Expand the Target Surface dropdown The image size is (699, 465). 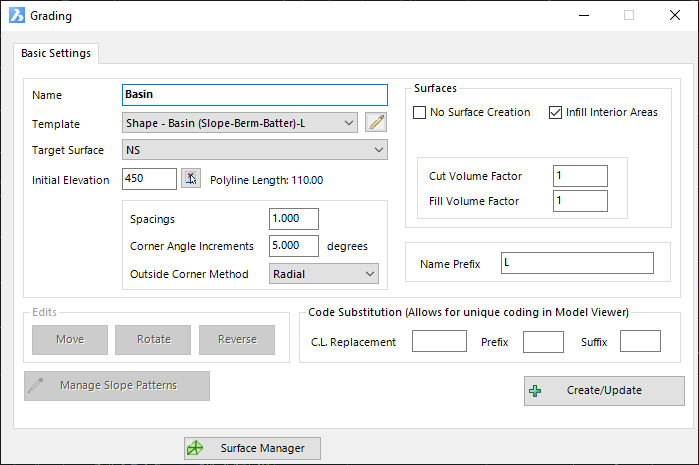click(x=378, y=150)
